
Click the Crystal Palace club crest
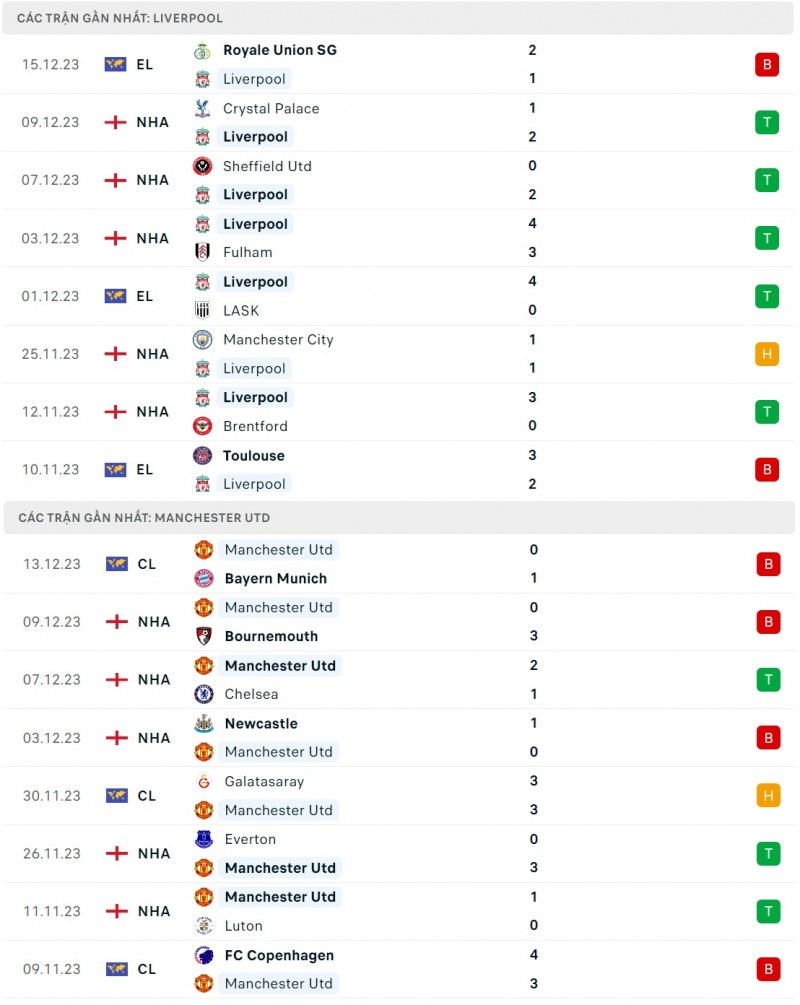203,108
